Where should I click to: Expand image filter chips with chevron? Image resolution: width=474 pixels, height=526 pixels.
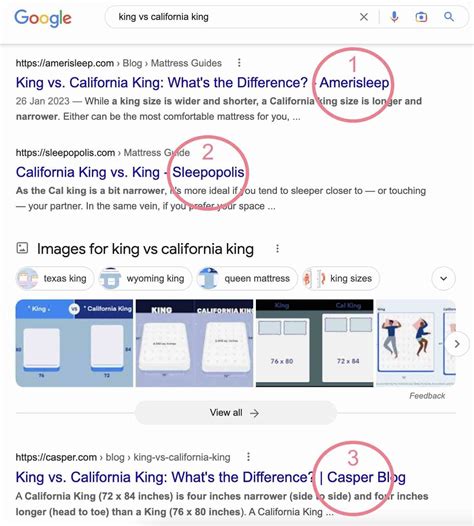point(443,278)
